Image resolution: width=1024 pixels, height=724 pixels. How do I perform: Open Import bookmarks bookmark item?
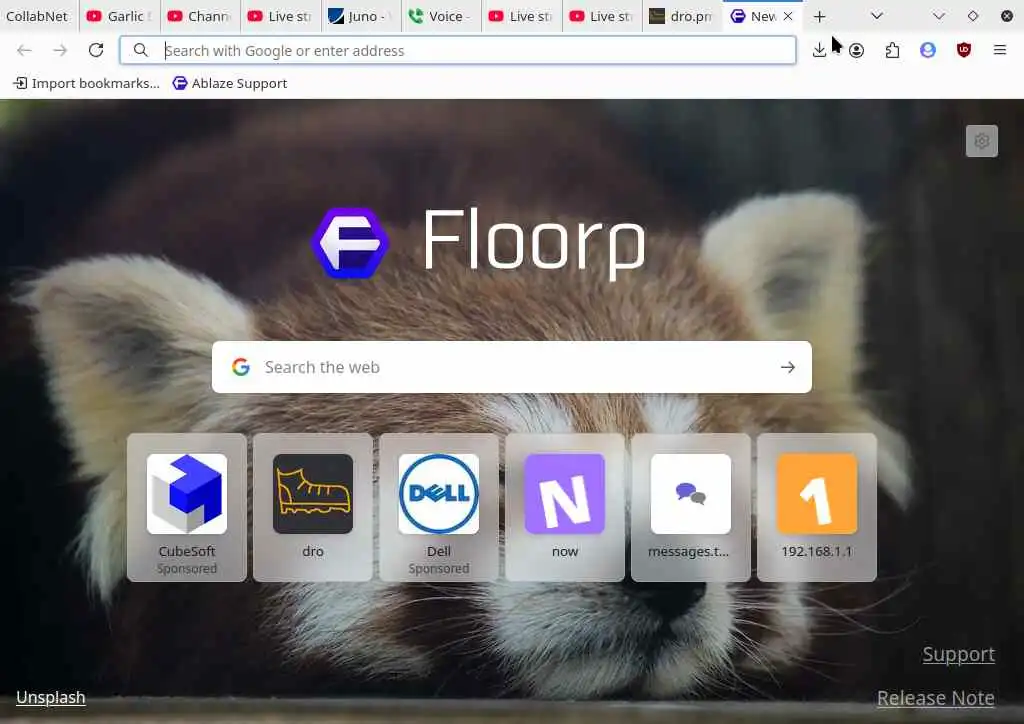86,83
